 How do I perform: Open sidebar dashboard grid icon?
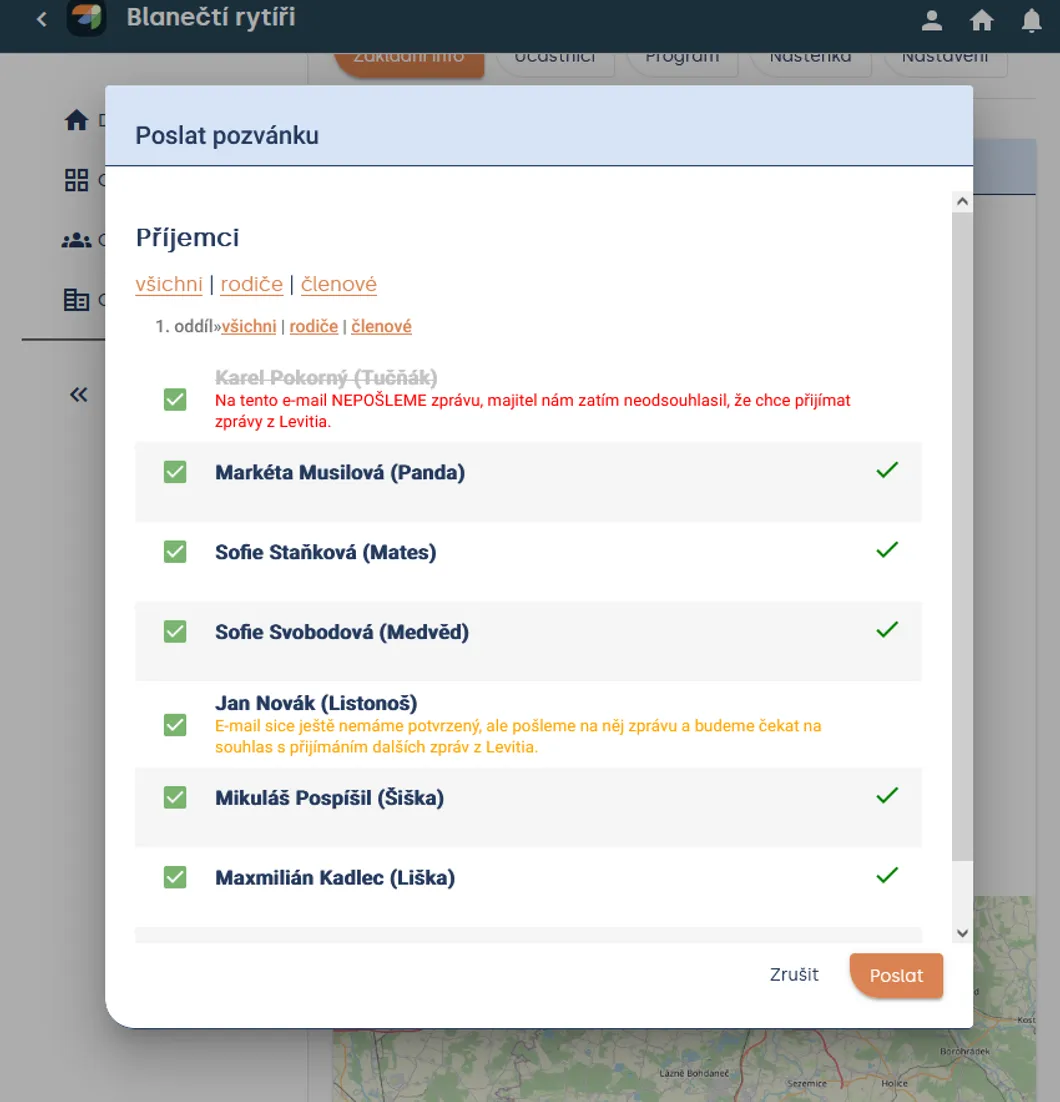click(76, 180)
